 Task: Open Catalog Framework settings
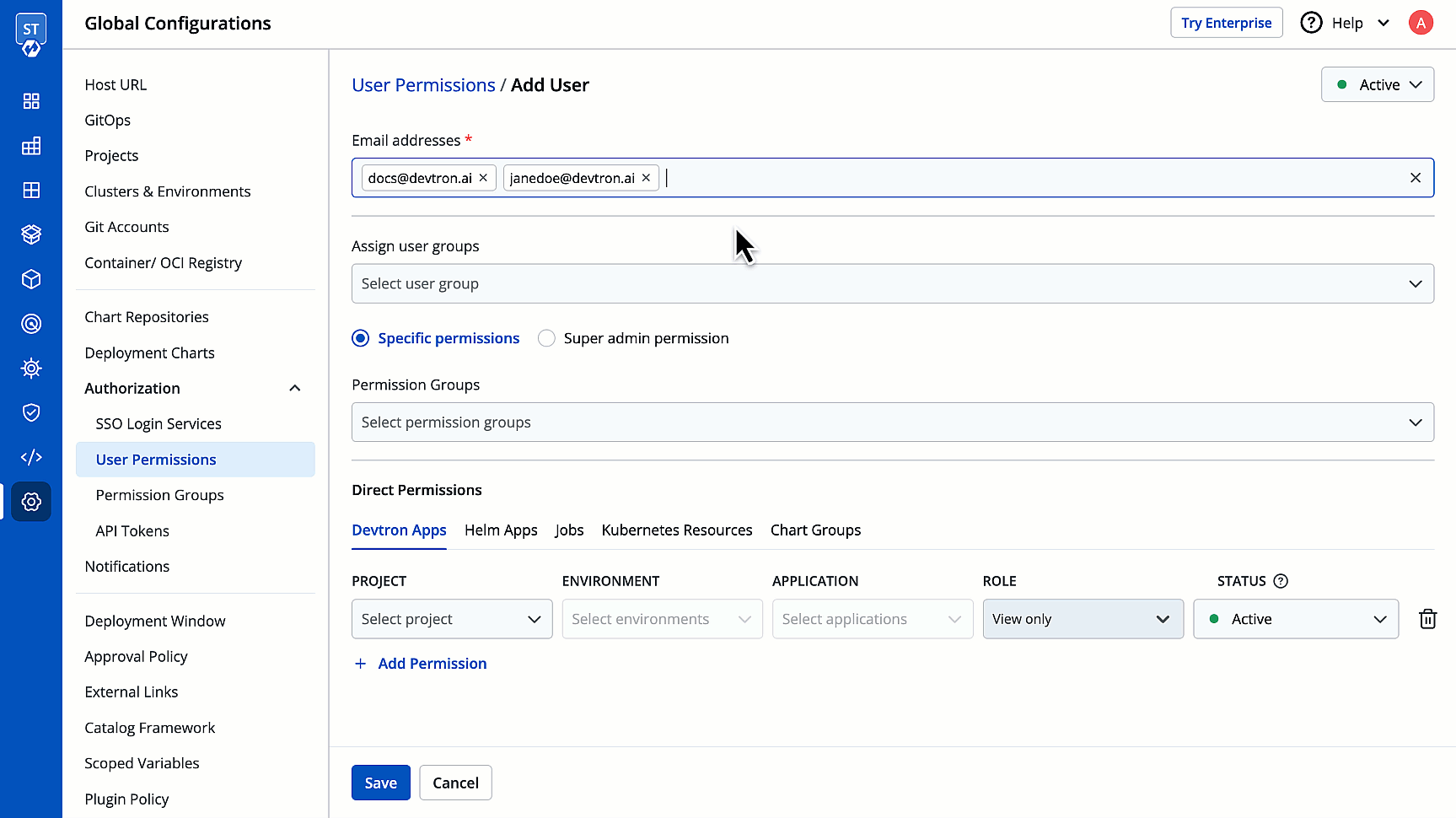(150, 728)
